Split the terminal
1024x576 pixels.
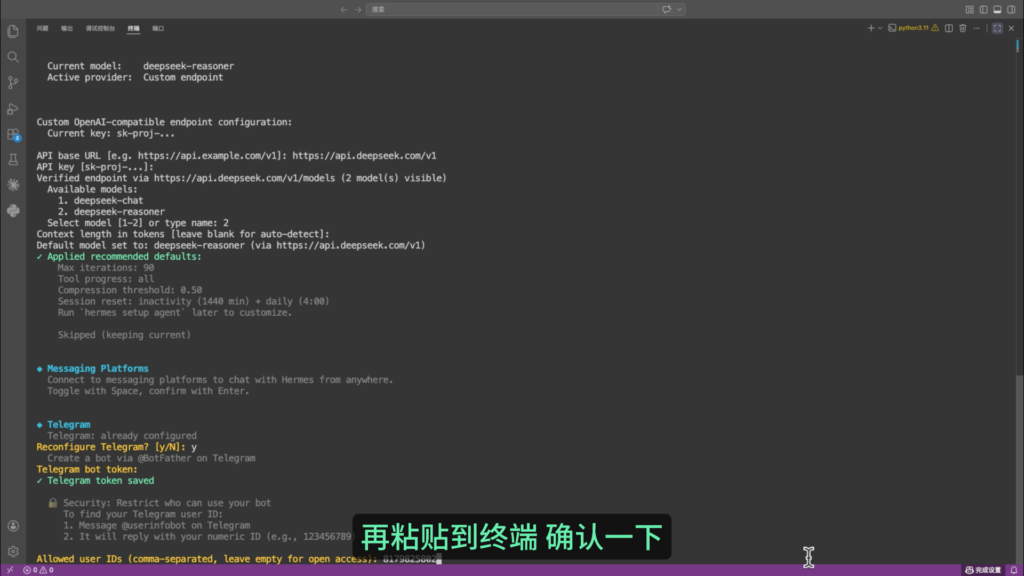point(949,28)
